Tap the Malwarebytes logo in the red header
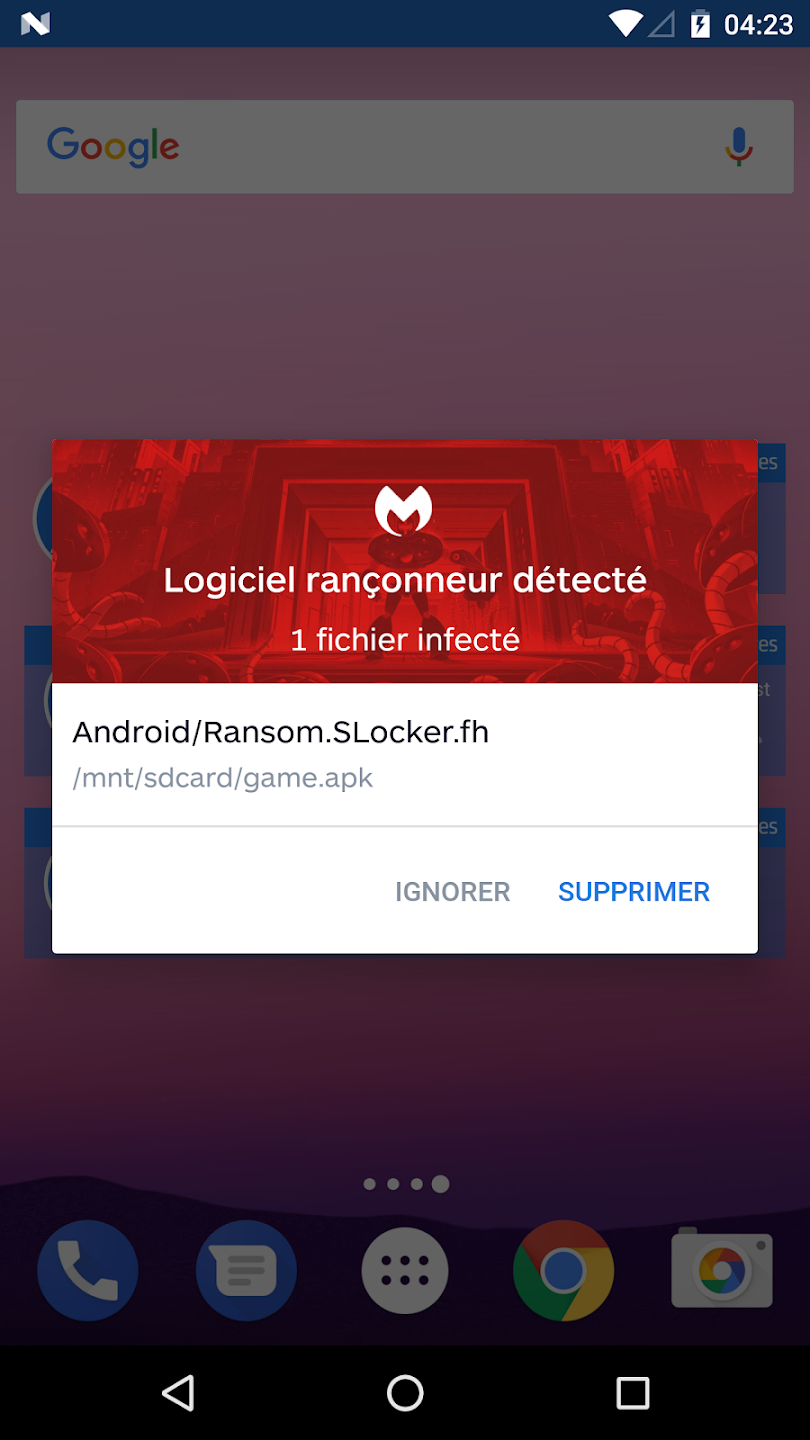Image resolution: width=810 pixels, height=1440 pixels. [404, 511]
